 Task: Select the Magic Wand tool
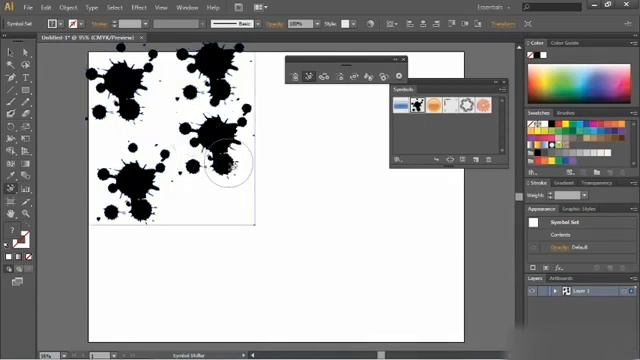(x=11, y=65)
